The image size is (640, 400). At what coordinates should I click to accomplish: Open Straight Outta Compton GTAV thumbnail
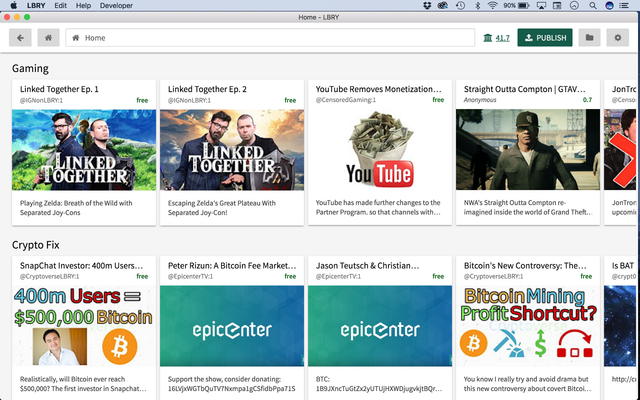click(528, 150)
